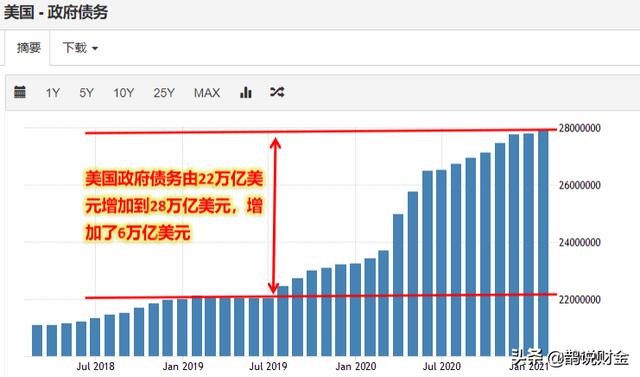Click the first bar on the chart
Viewport: 640px width, 377px height.
point(37,341)
